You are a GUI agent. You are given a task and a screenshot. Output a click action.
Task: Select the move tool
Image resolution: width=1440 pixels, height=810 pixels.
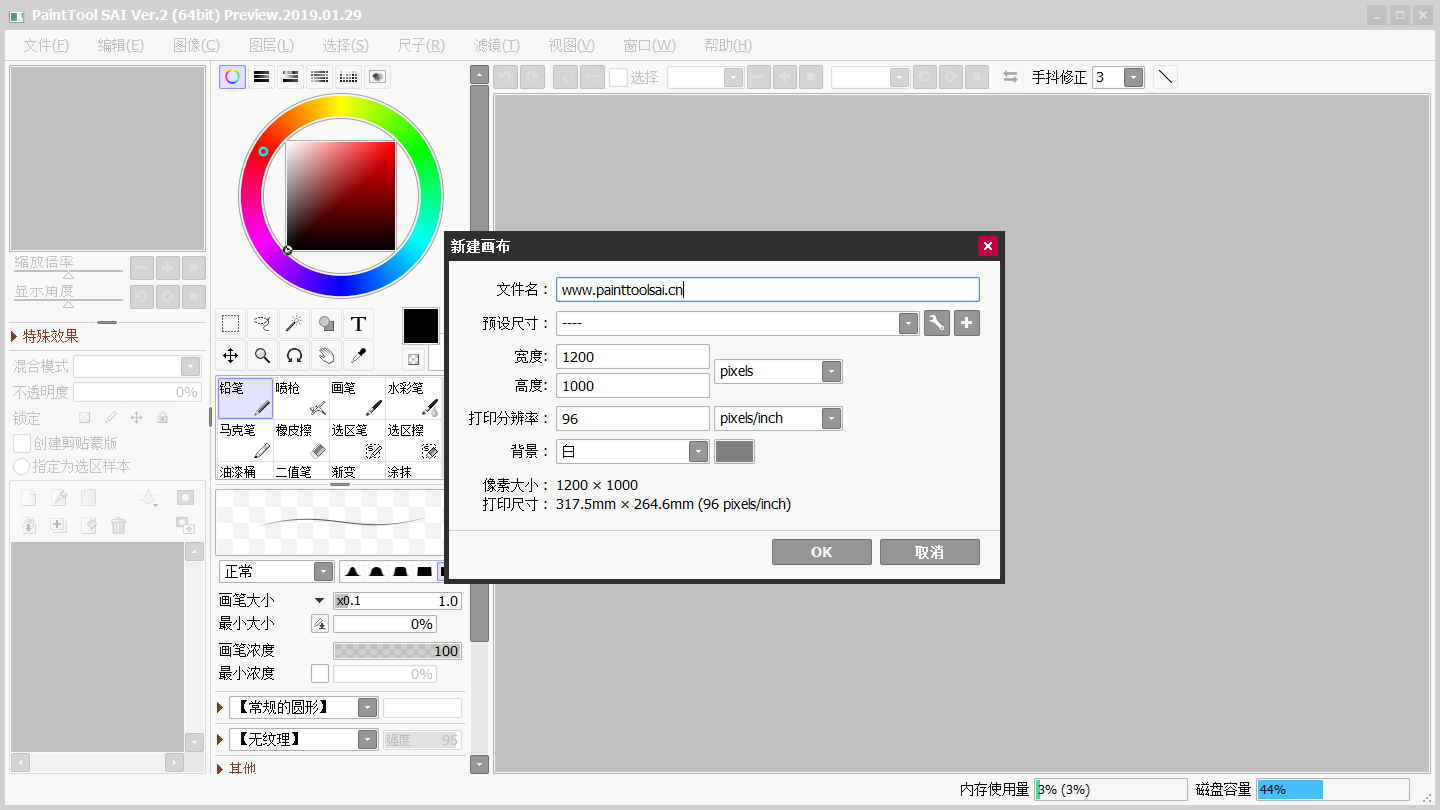click(230, 355)
